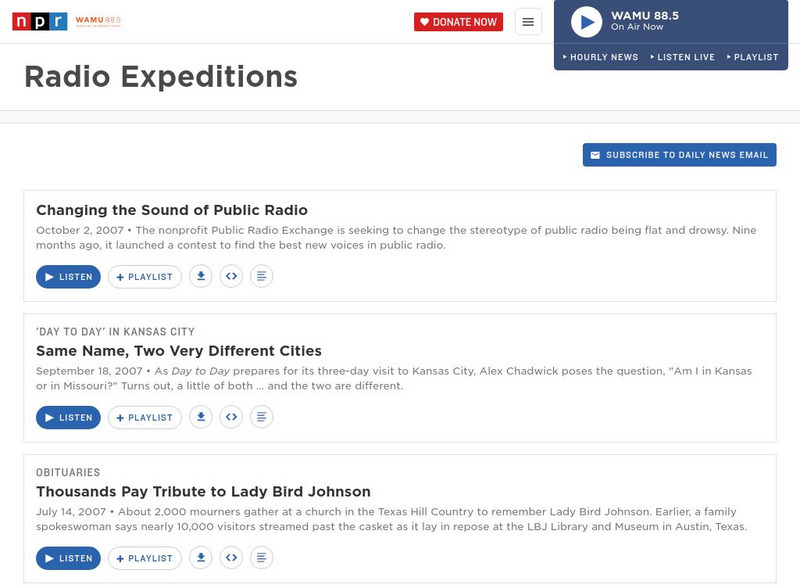Screen dimensions: 800x588
Task: Download the Changing the Sound of Public Radio audio
Action: 201,277
